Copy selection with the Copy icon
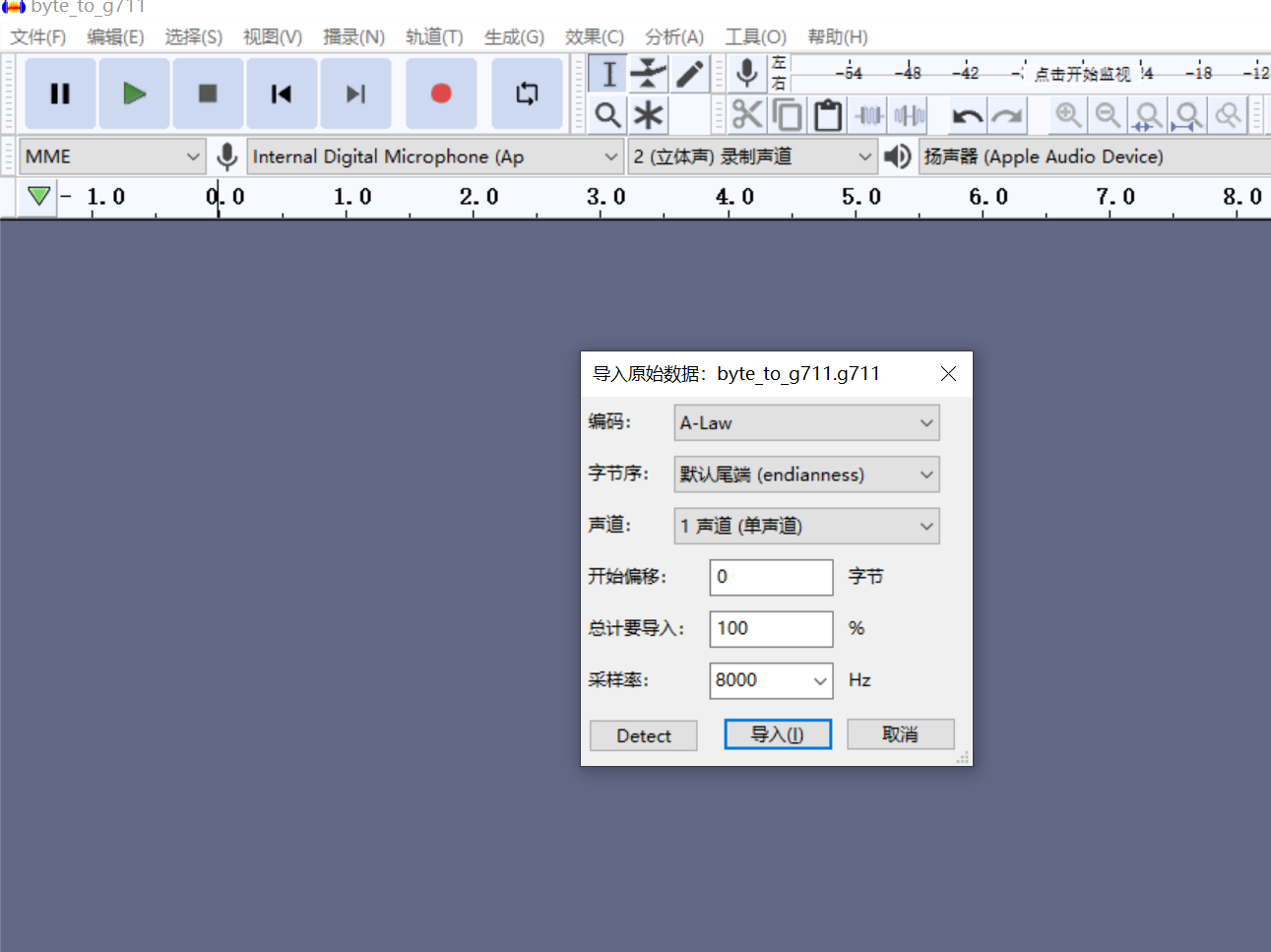The image size is (1271, 952). pyautogui.click(x=788, y=115)
